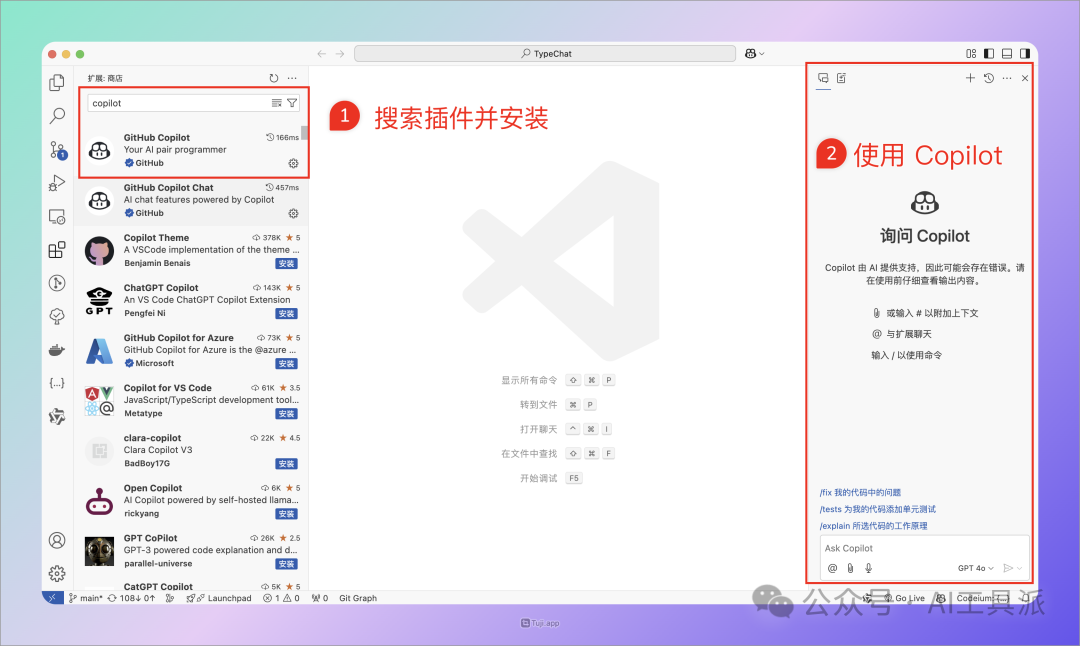
Task: Select the GitHub Copilot extension entry
Action: [x=191, y=150]
